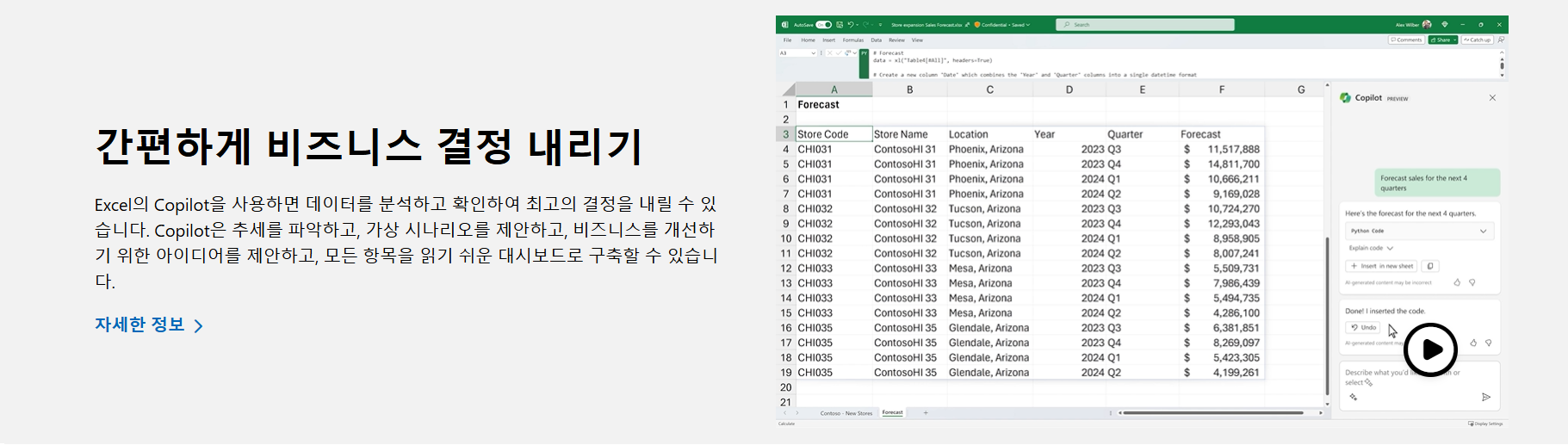Click the horizontal scrollbar of the sheet

(1213, 413)
